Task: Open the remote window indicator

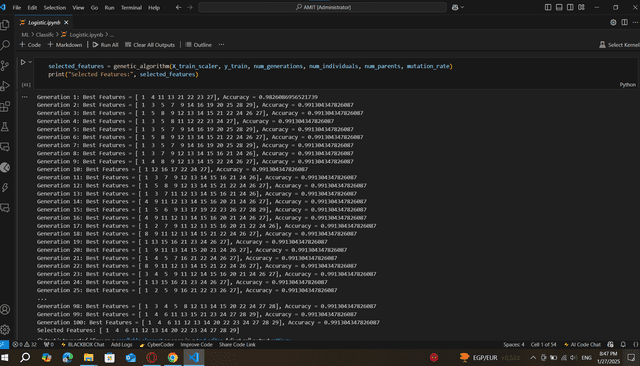Action: point(4,344)
